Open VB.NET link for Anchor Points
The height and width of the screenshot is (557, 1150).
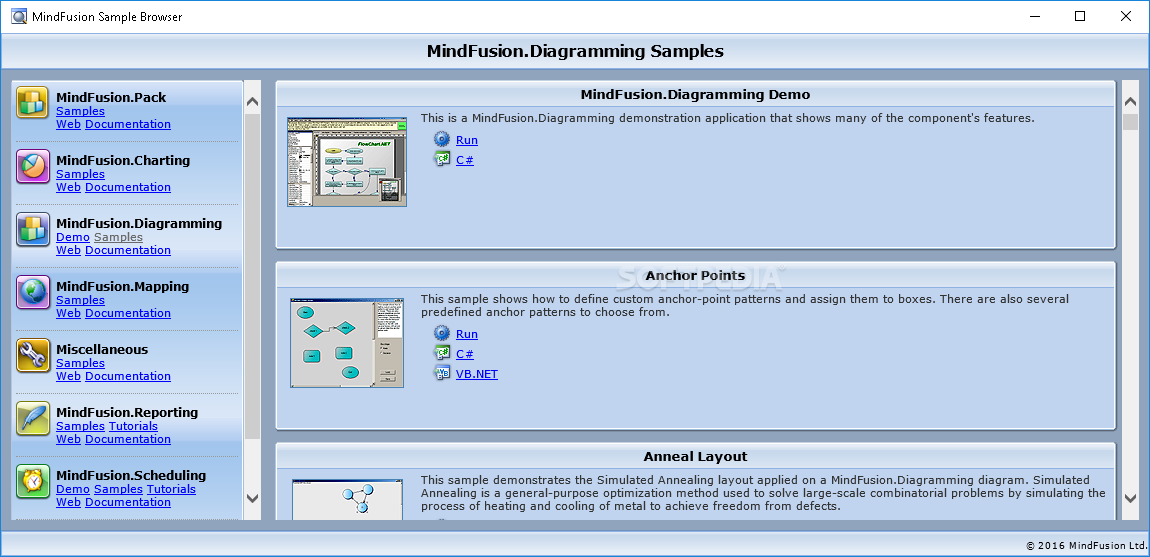coord(477,374)
